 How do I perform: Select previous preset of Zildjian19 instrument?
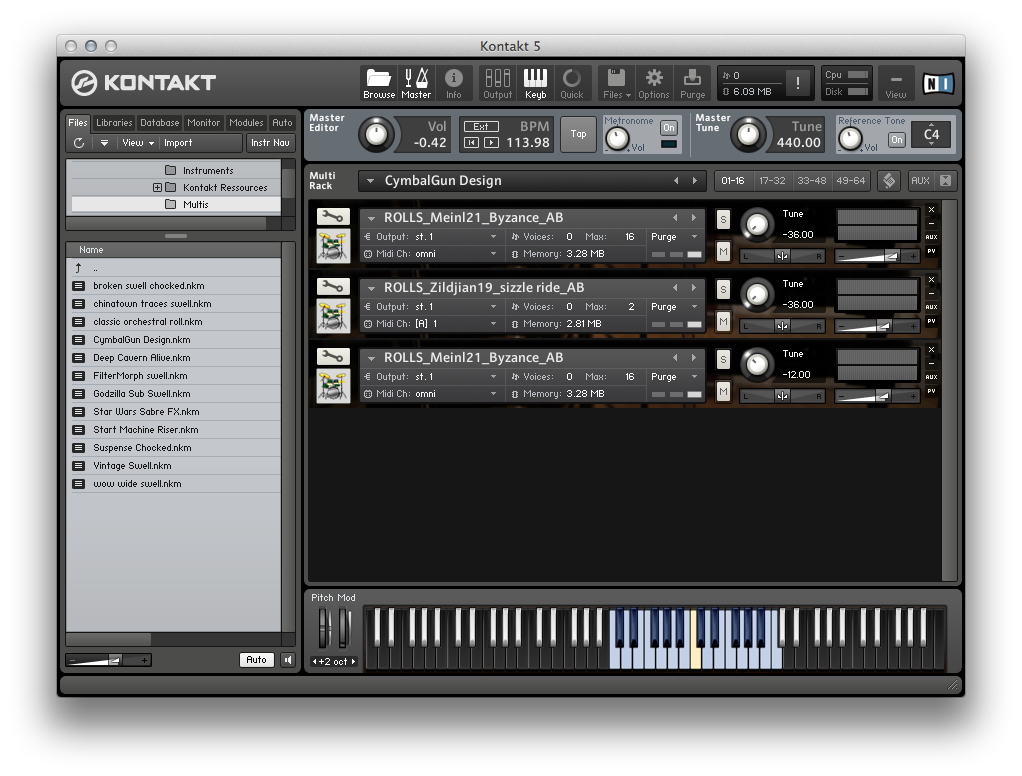(x=675, y=287)
